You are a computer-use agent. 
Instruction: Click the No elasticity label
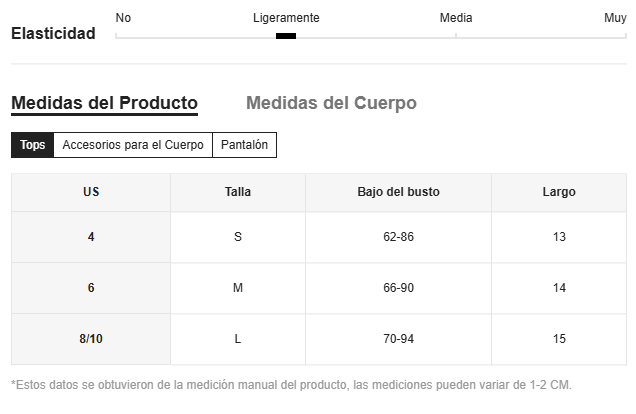123,18
